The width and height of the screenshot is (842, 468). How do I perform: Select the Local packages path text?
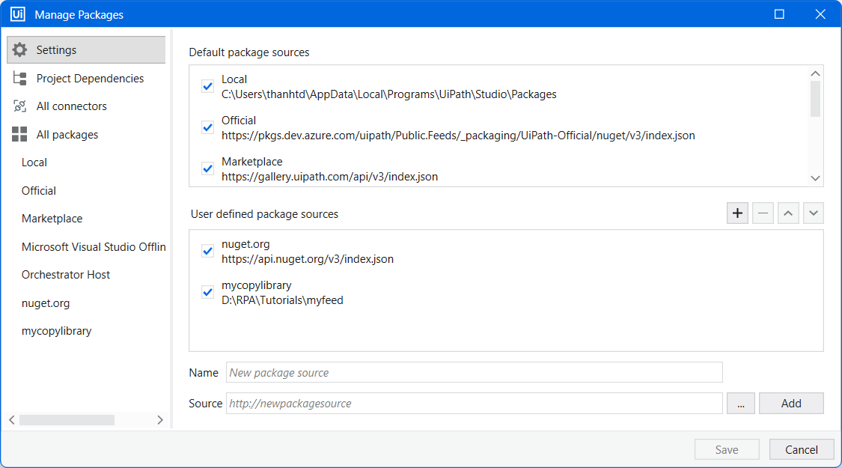tap(389, 94)
